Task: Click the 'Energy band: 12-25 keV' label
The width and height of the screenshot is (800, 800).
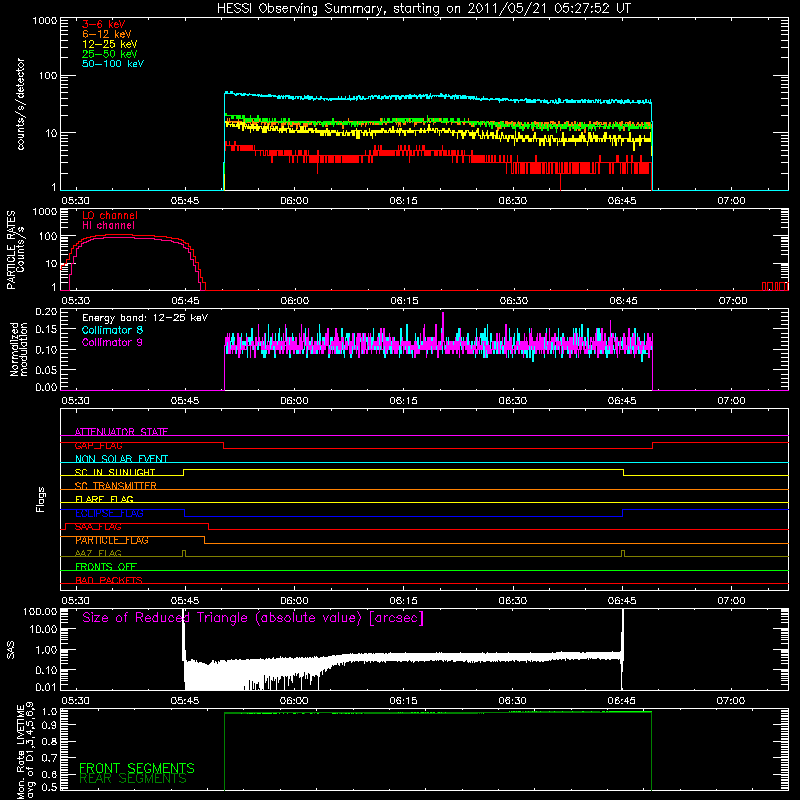Action: pos(145,318)
